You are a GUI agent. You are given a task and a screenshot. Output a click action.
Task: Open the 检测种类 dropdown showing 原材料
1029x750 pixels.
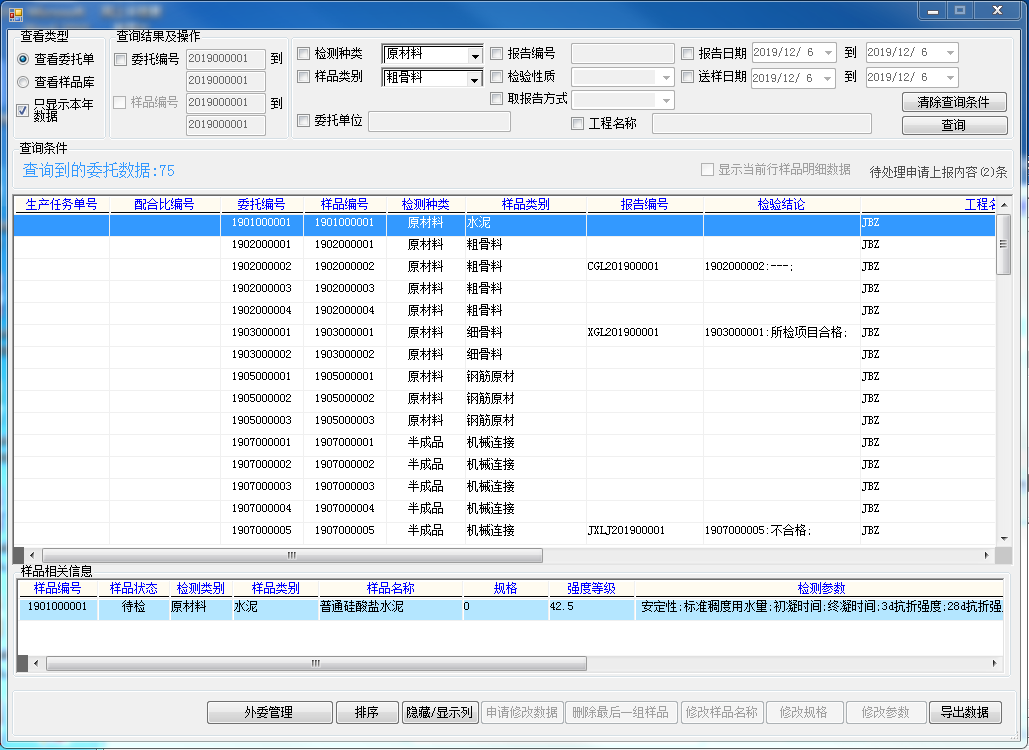point(474,55)
